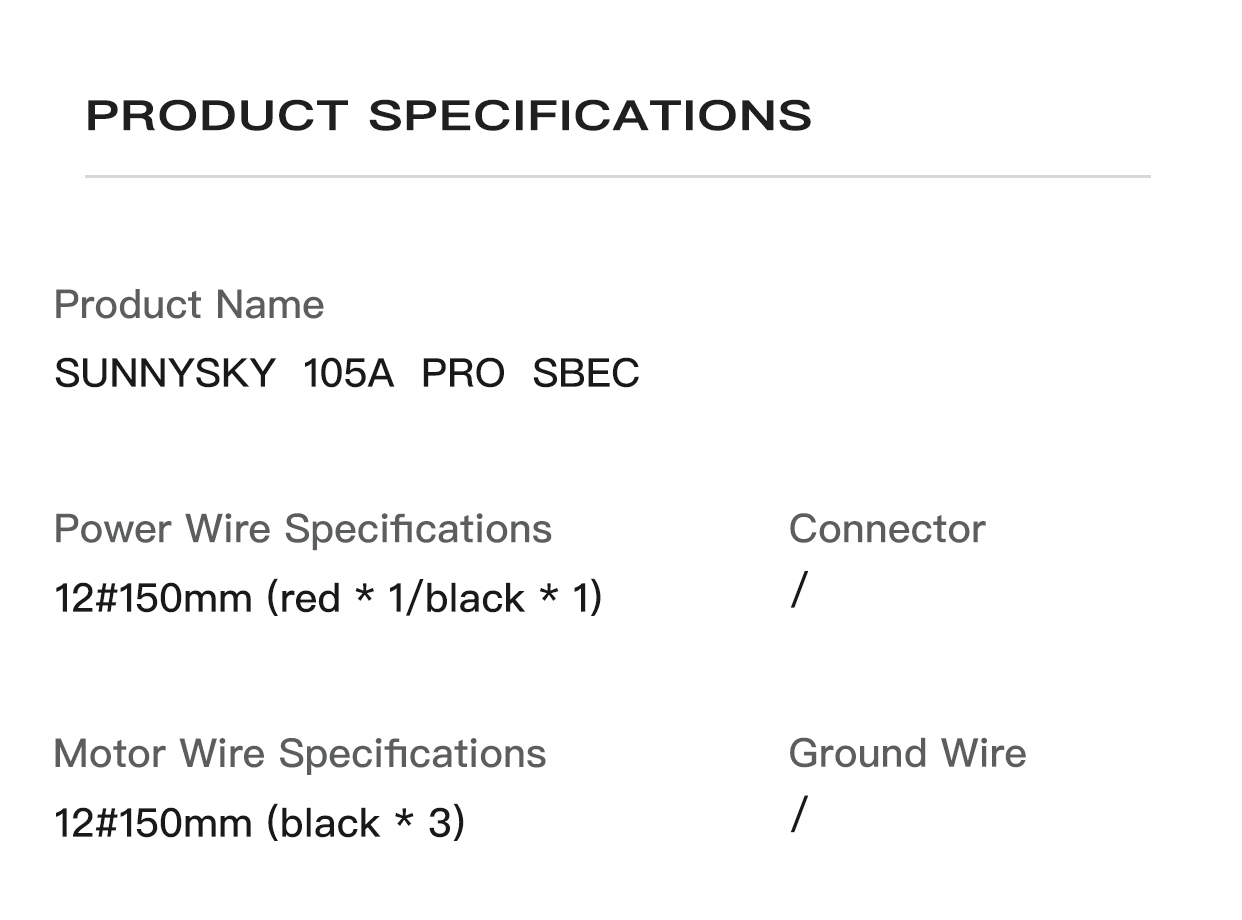Click the SBEC text in product name
Viewport: 1242px width, 920px height.
point(585,373)
